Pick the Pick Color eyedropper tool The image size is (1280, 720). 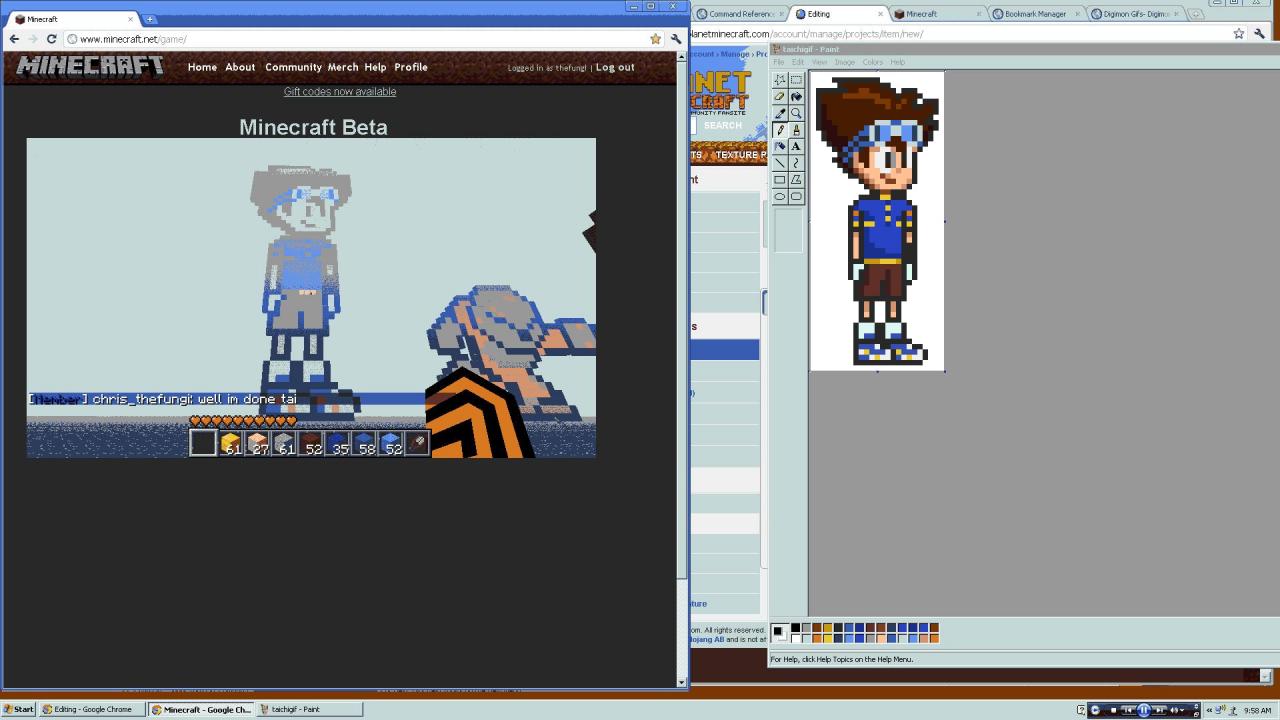tap(780, 114)
